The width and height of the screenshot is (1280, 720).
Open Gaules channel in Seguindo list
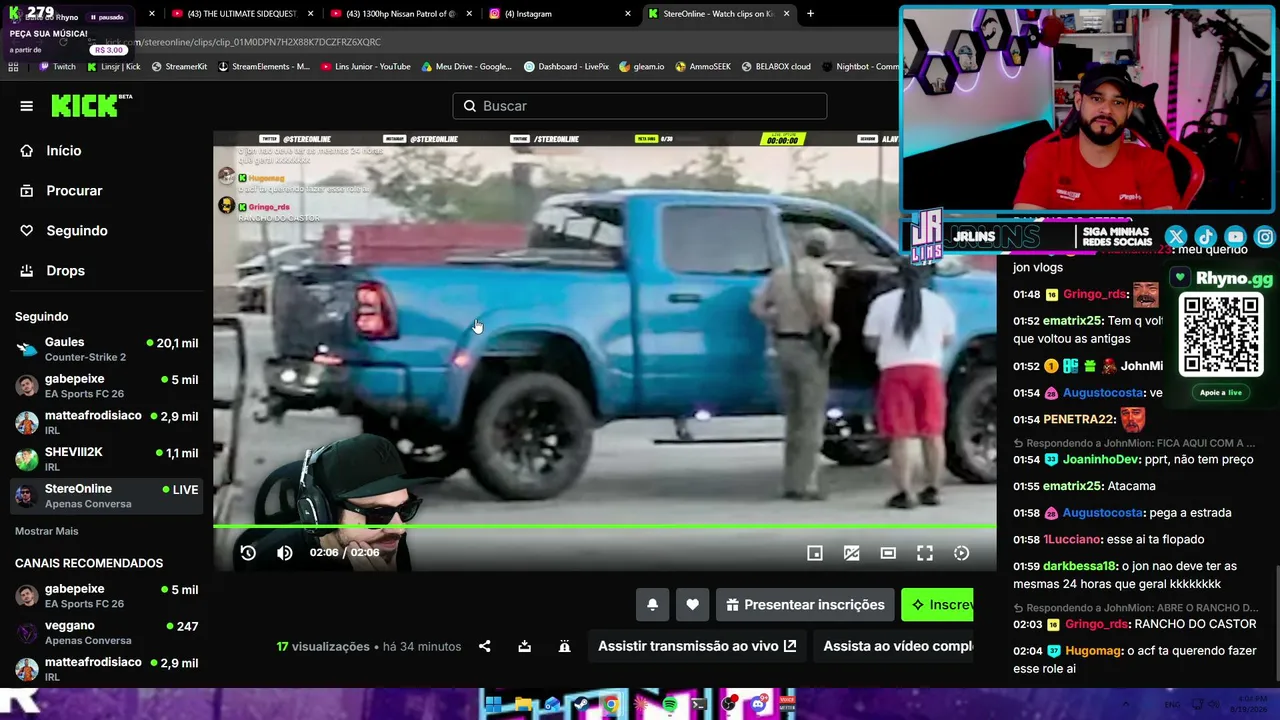[x=106, y=349]
